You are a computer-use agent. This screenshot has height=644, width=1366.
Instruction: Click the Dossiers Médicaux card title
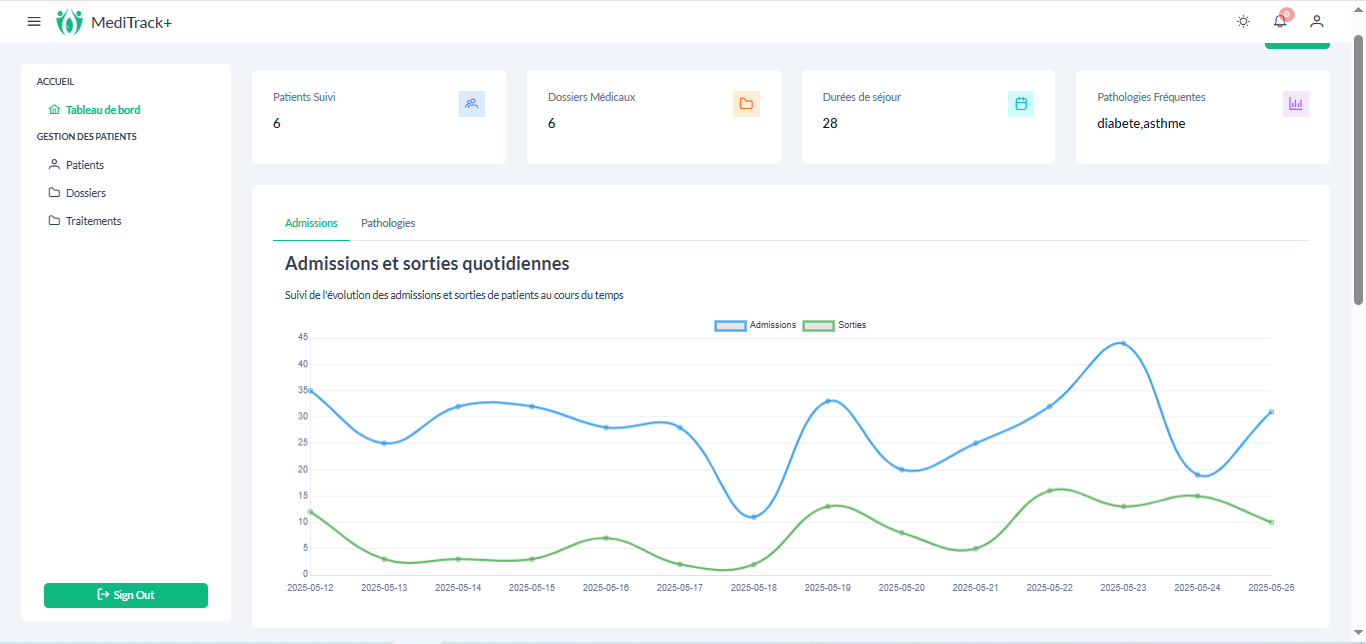pos(592,97)
